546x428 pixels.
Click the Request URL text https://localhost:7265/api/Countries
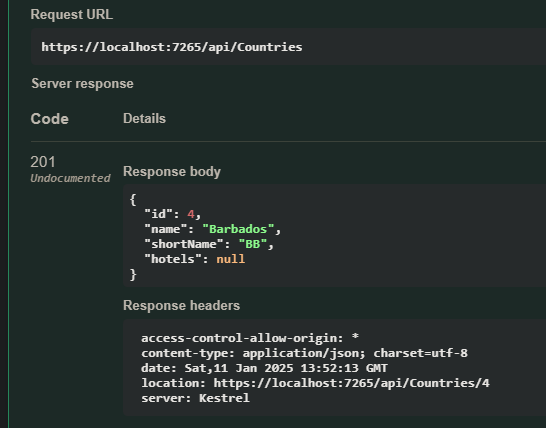[x=172, y=47]
